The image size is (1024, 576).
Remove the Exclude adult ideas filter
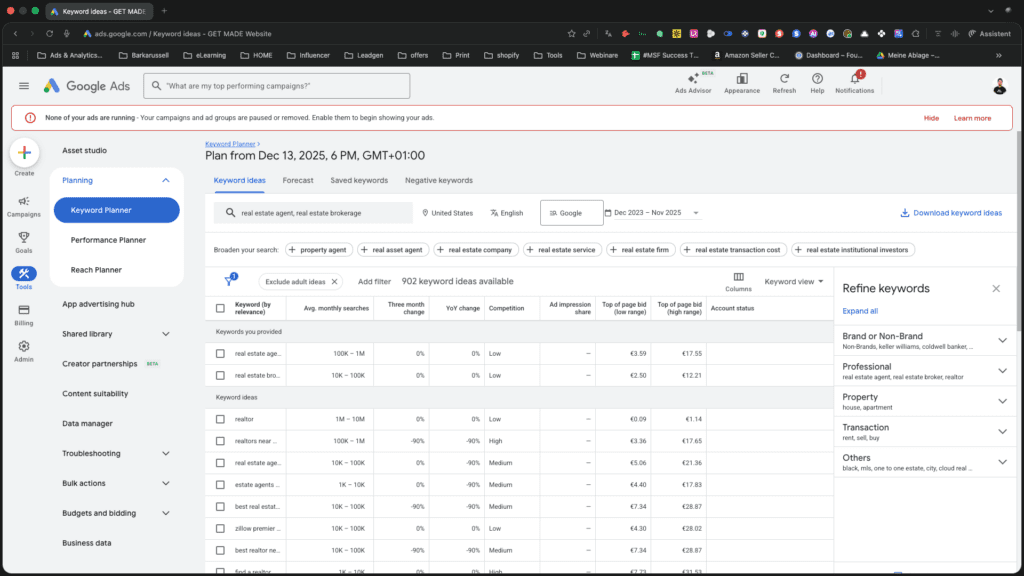[x=334, y=281]
